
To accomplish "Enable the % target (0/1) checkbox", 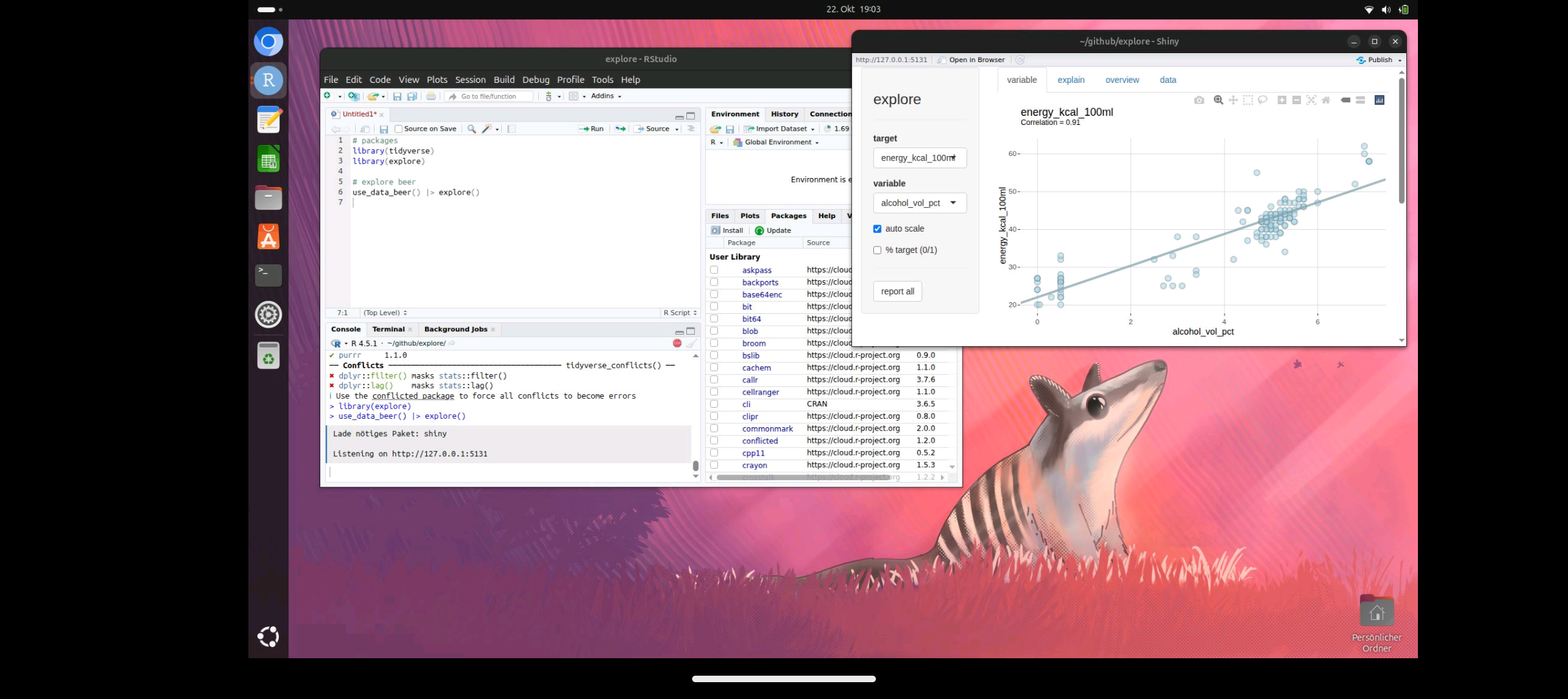I will 877,250.
